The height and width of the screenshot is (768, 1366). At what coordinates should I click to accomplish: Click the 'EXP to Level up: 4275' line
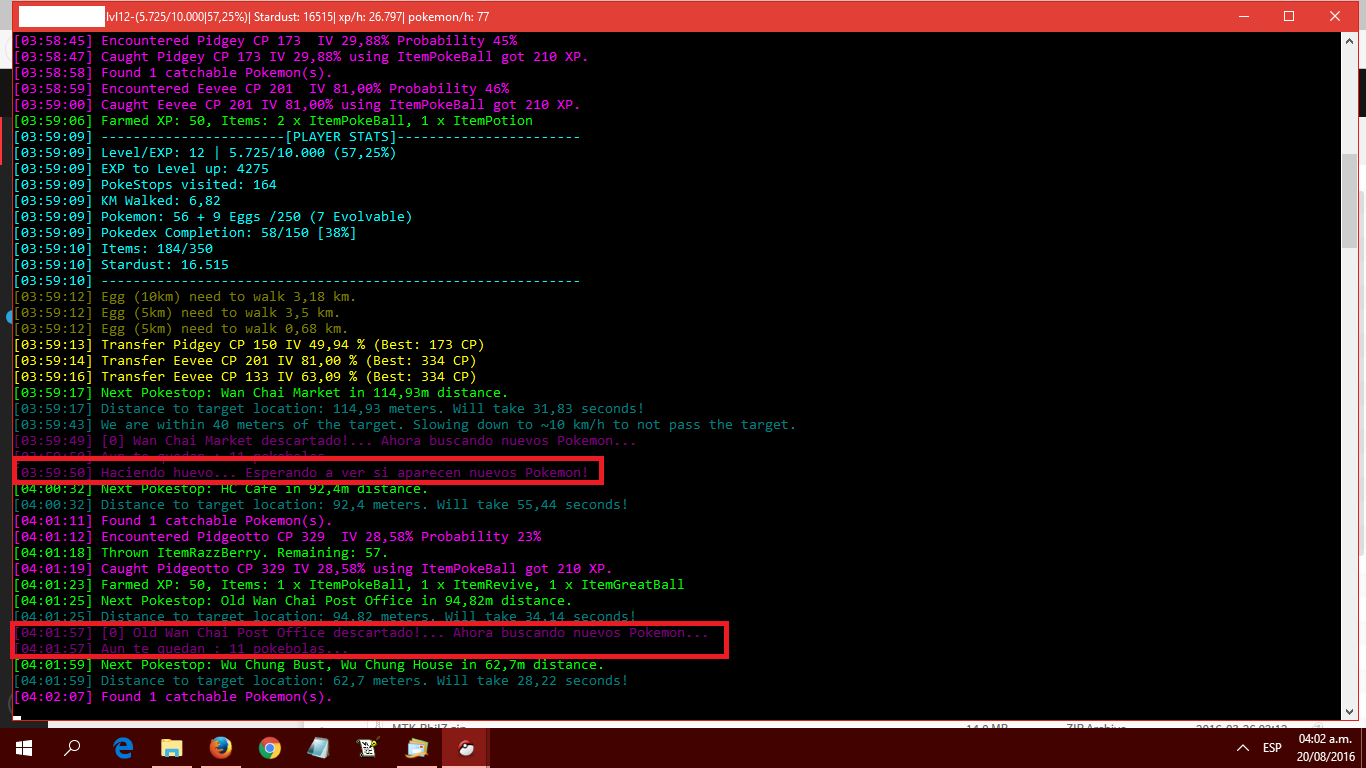pyautogui.click(x=141, y=169)
